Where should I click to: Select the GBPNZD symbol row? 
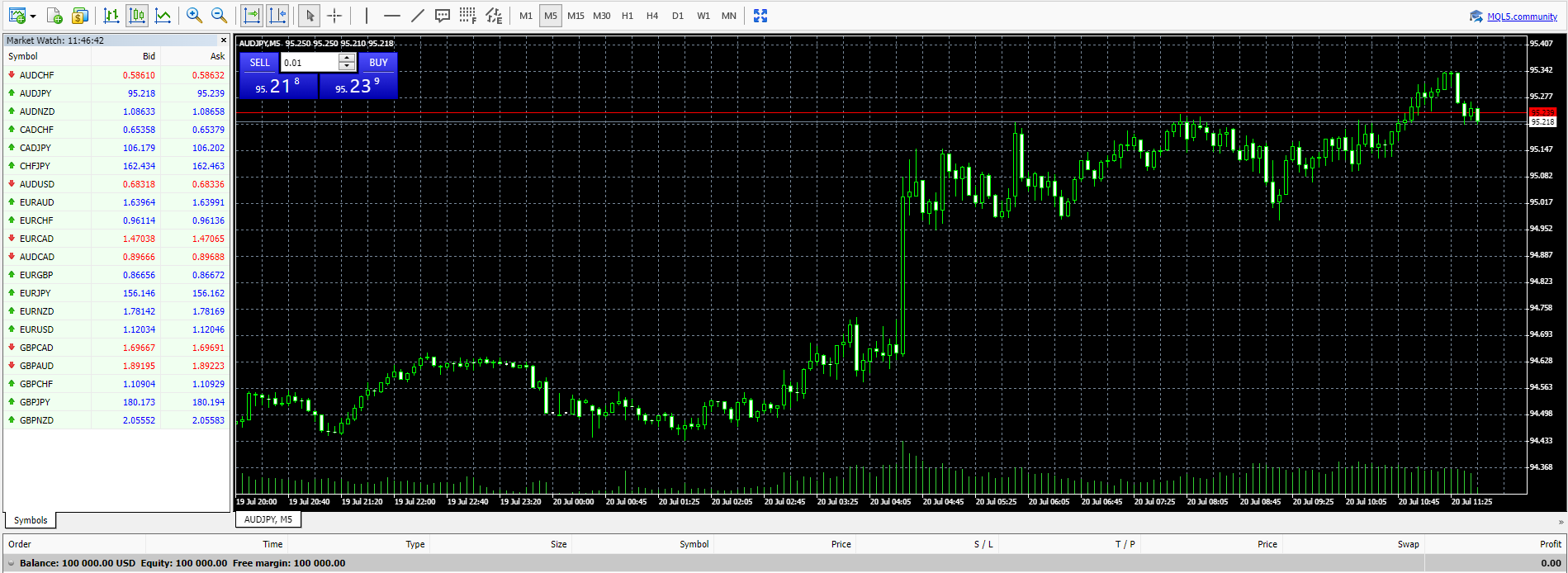(116, 420)
